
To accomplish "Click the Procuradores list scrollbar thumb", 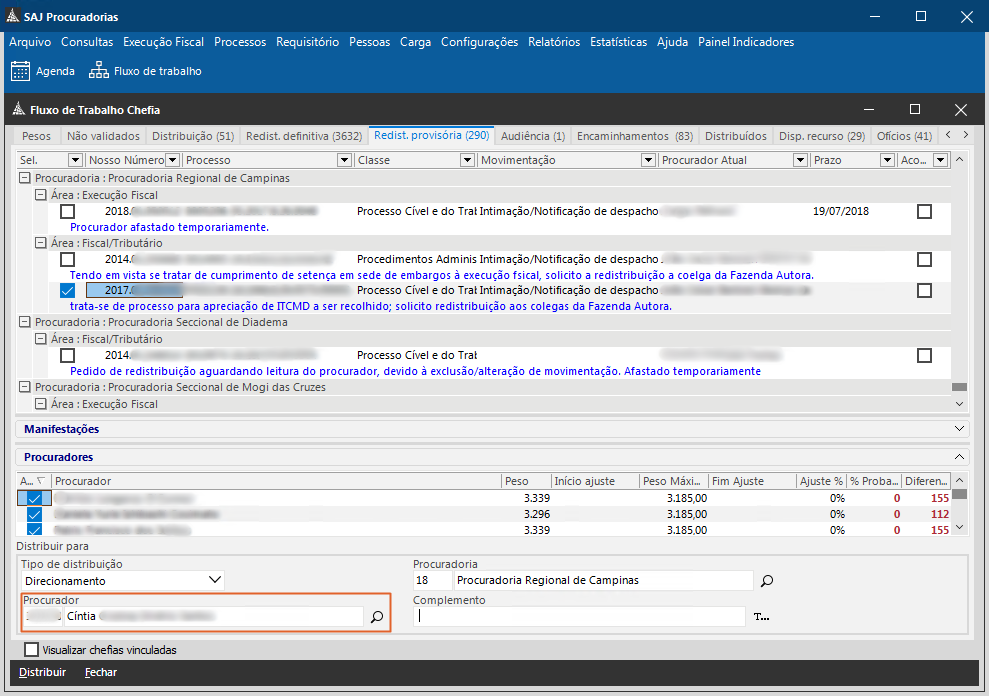I will click(959, 494).
